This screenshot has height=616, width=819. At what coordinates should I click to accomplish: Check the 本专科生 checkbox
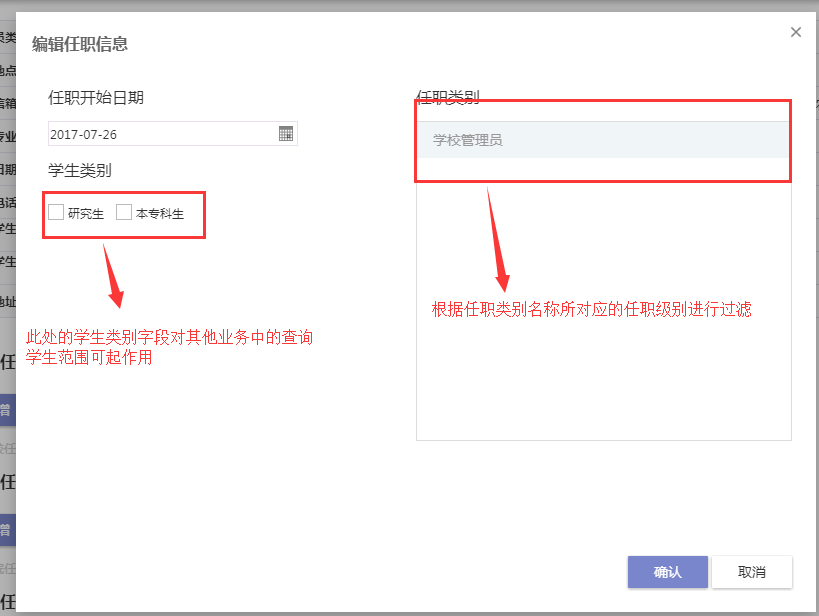(124, 213)
